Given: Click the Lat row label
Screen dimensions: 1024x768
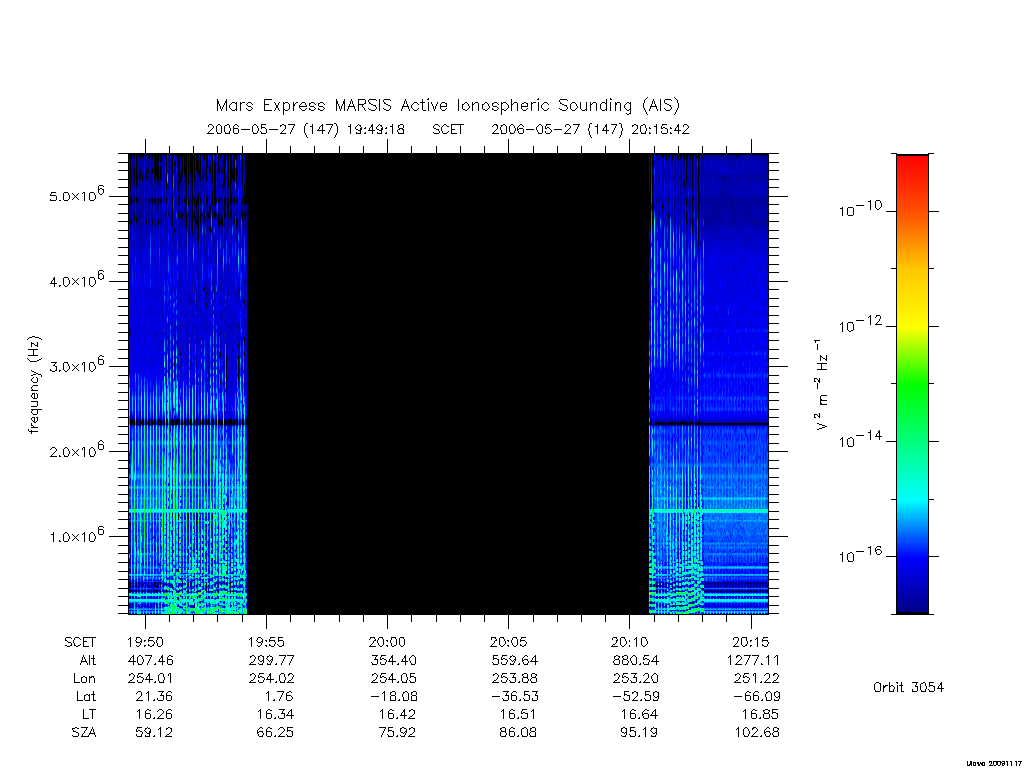Looking at the screenshot, I should point(86,696).
